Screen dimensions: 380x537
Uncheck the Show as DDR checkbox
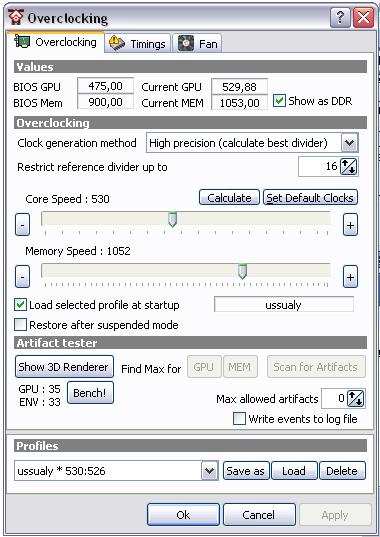[x=279, y=101]
